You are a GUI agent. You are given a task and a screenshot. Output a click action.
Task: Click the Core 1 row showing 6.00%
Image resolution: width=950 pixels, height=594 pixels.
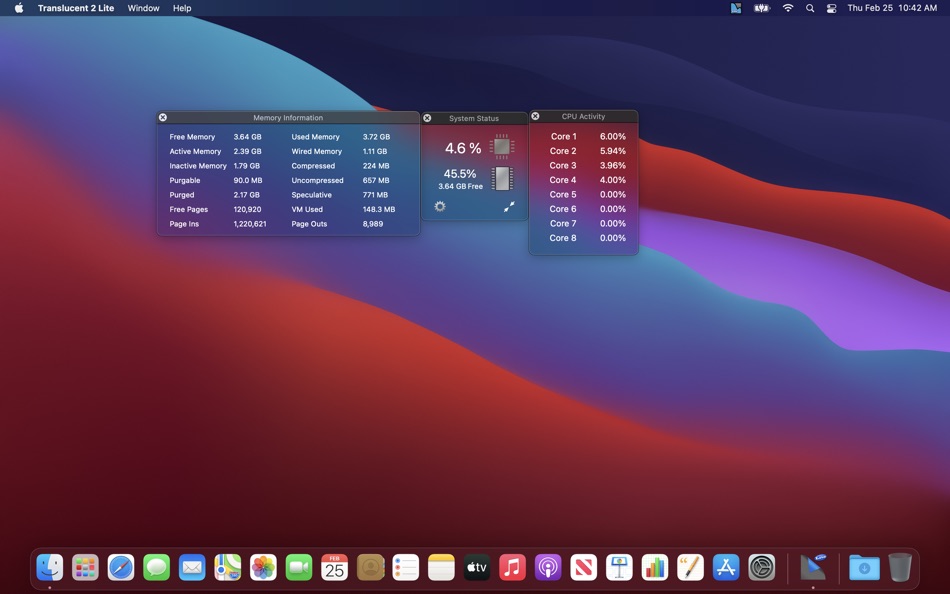pyautogui.click(x=587, y=136)
